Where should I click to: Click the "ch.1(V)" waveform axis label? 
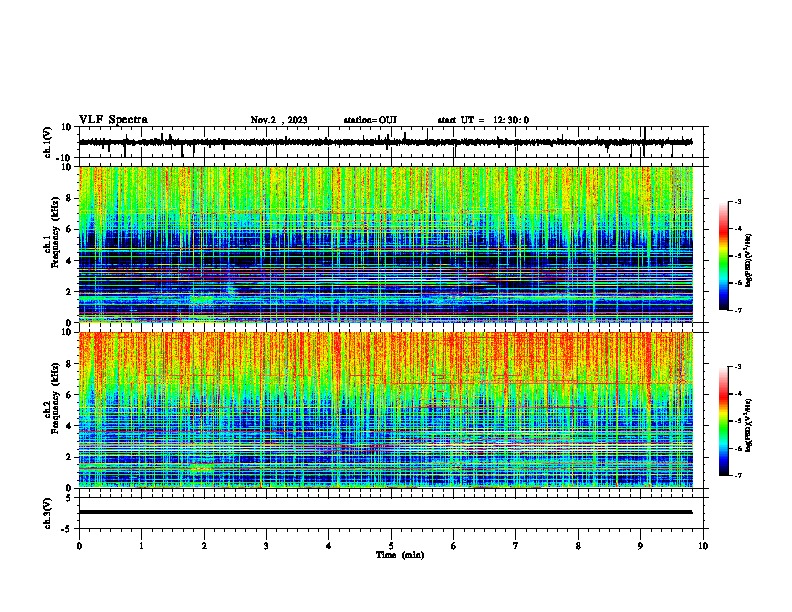click(x=48, y=142)
